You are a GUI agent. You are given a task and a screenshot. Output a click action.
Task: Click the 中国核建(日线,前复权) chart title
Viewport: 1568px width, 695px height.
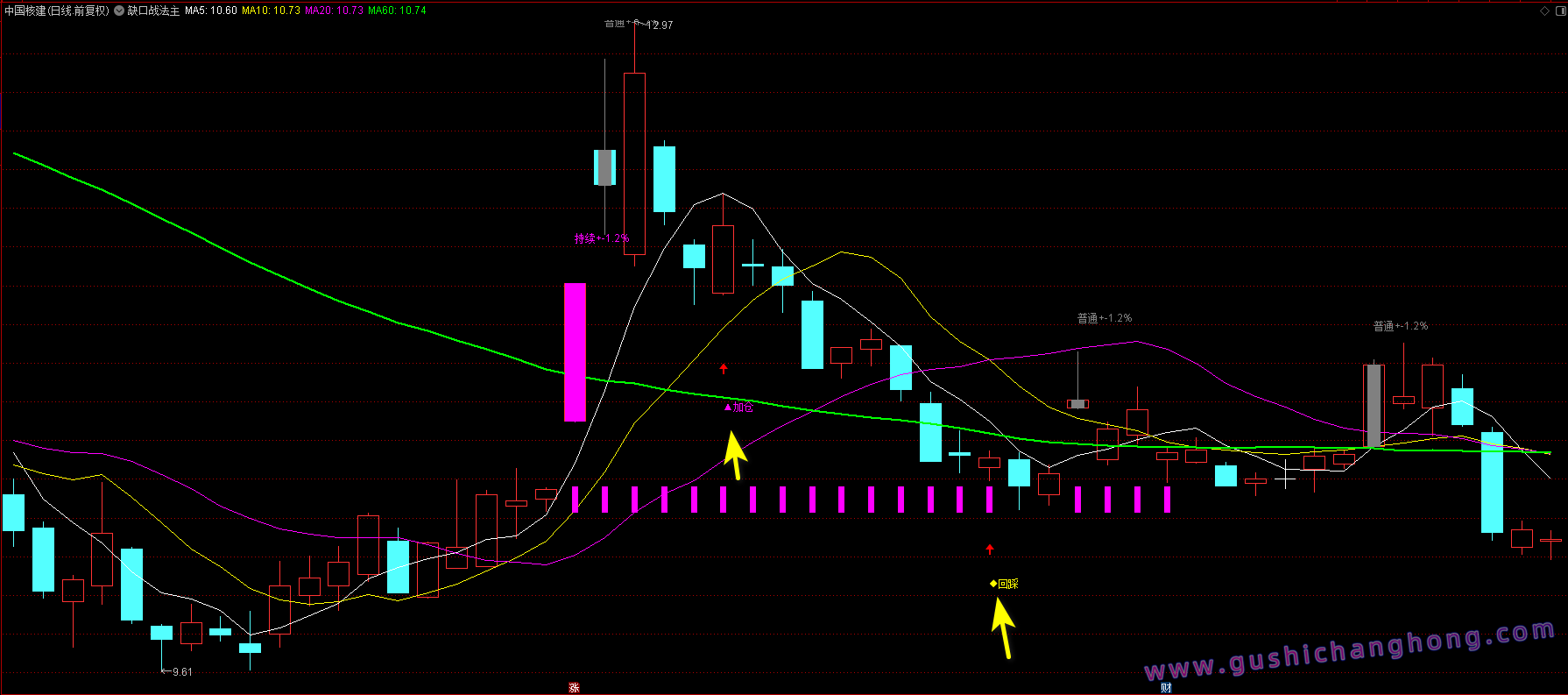[57, 11]
